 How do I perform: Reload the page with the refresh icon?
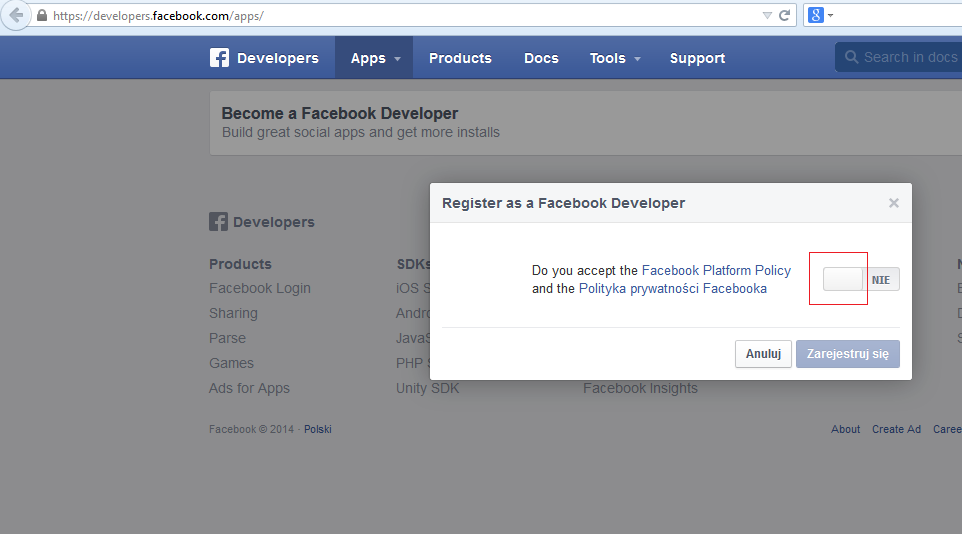784,15
